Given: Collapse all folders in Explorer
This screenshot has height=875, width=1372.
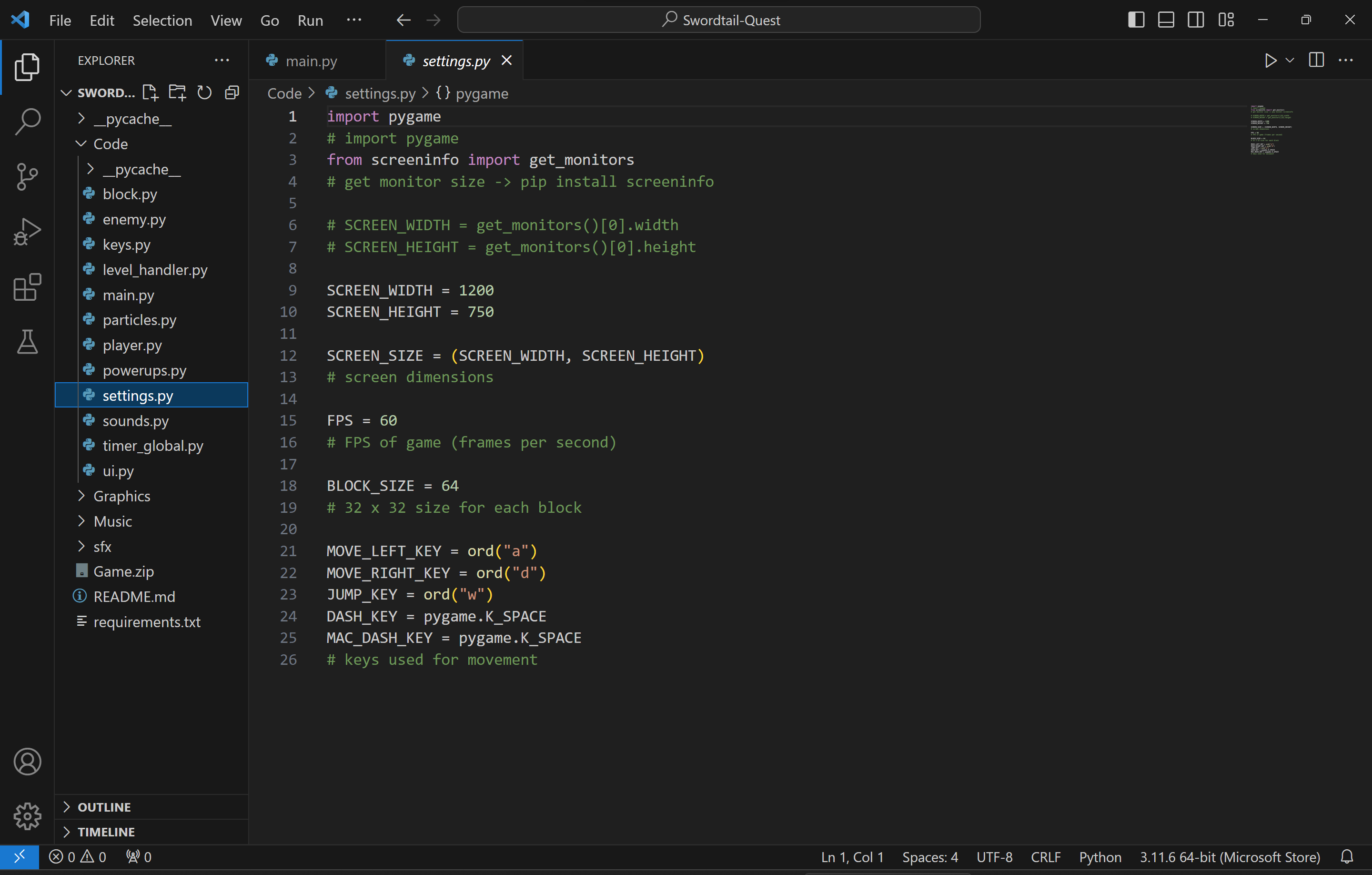Looking at the screenshot, I should coord(232,92).
